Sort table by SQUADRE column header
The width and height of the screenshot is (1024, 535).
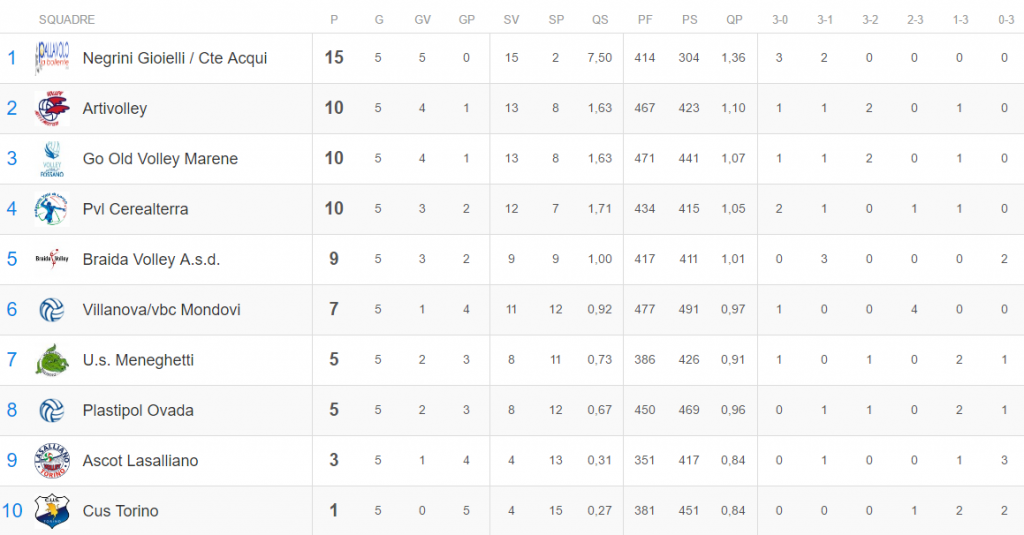point(67,20)
